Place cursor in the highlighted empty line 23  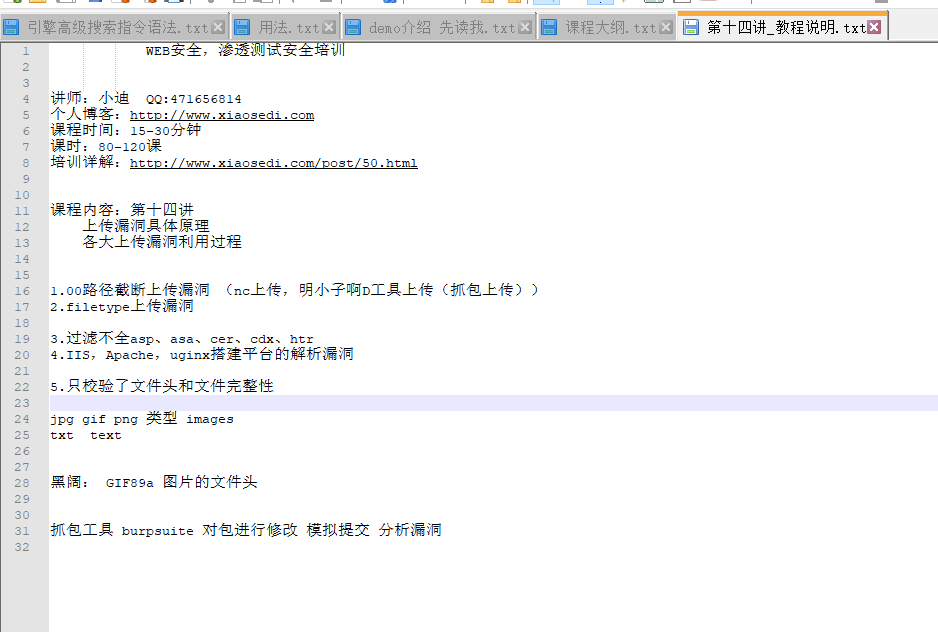[300, 402]
